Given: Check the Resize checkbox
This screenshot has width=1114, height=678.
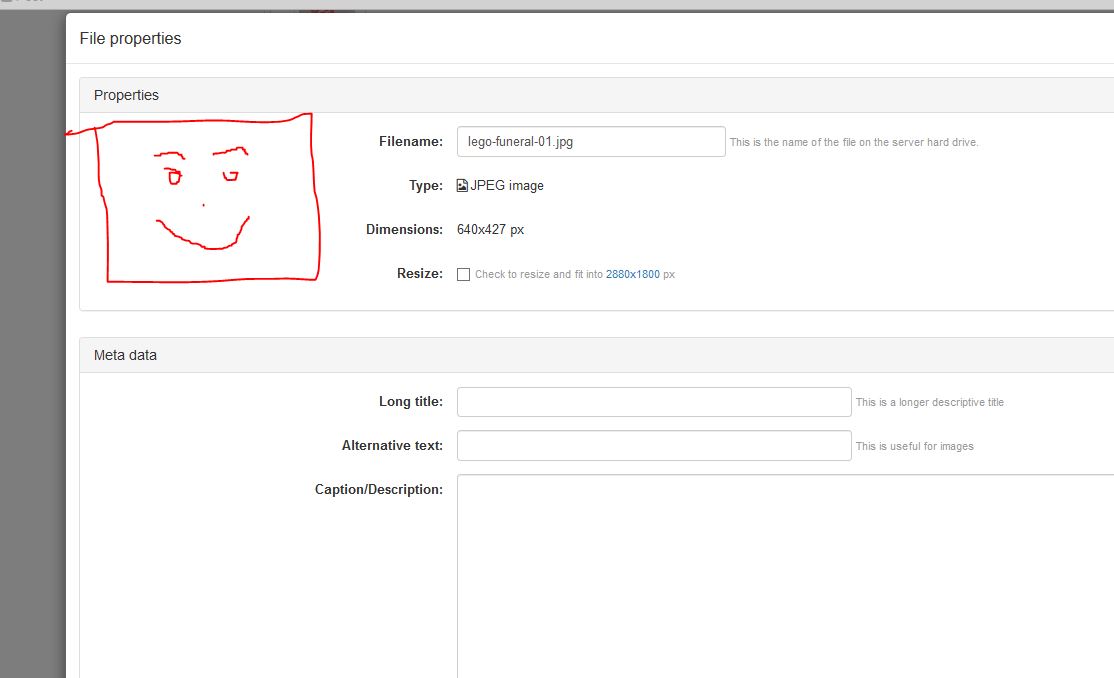Looking at the screenshot, I should [463, 274].
